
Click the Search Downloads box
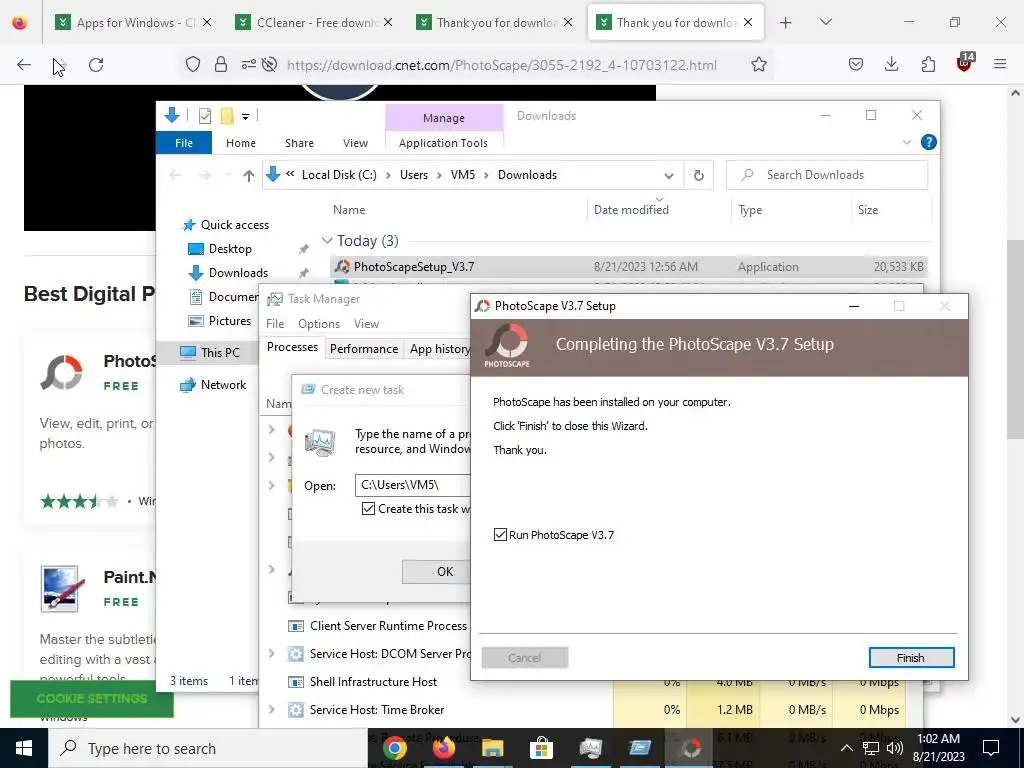827,175
